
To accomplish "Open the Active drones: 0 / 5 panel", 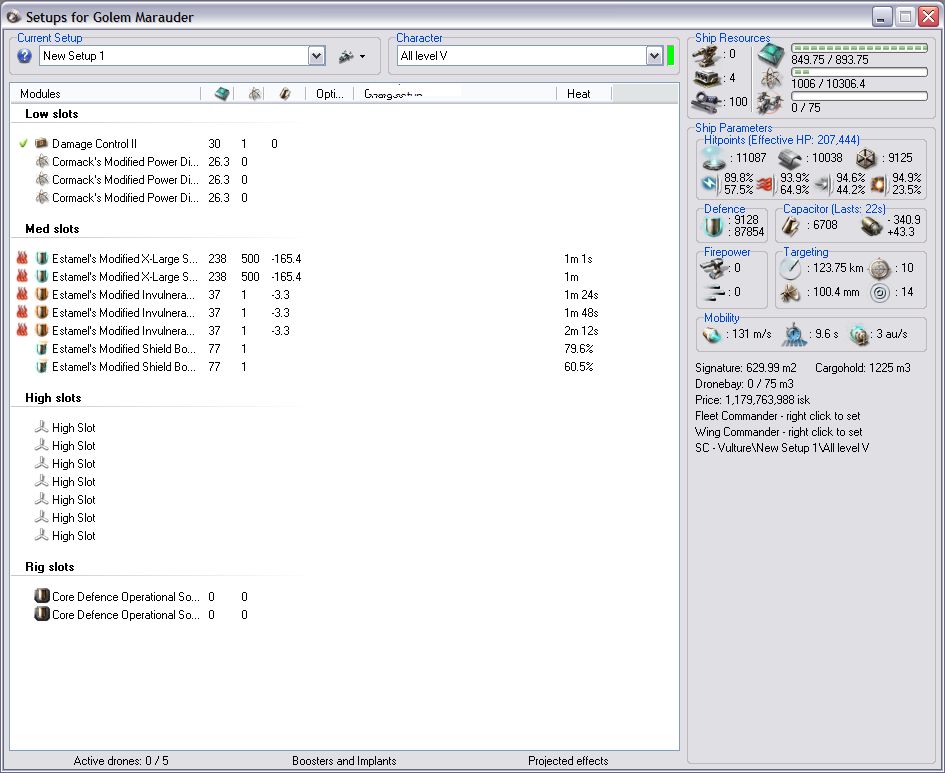I will (x=121, y=761).
